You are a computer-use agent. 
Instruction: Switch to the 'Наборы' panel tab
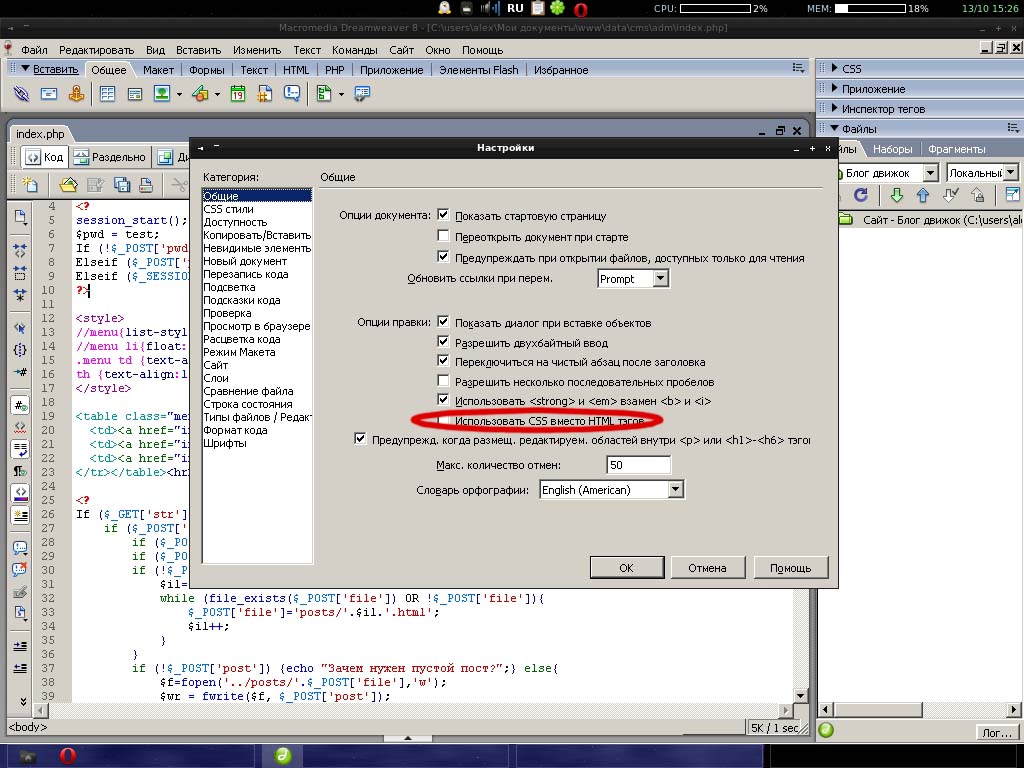tap(892, 149)
